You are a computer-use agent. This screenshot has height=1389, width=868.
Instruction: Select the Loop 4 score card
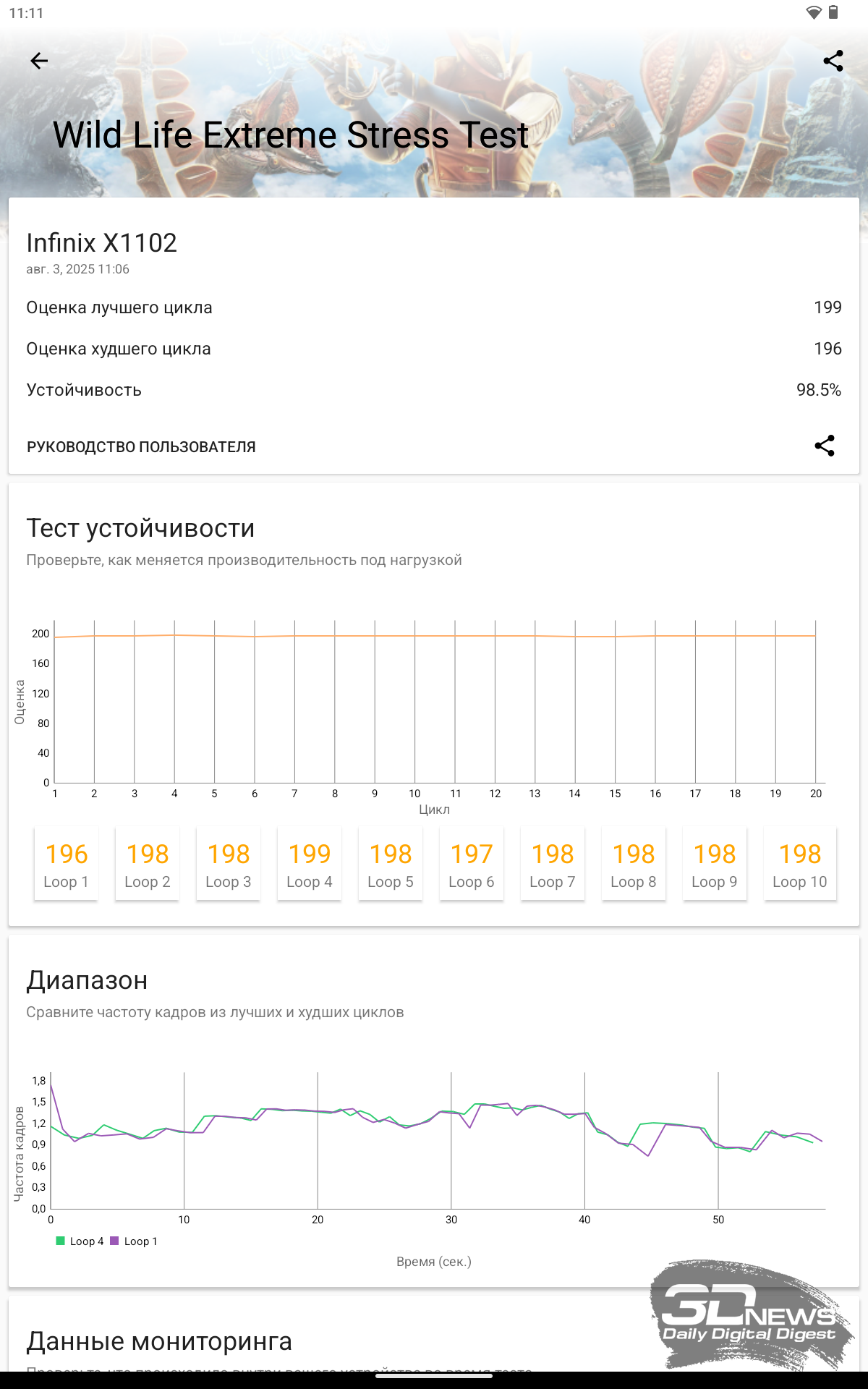tap(309, 864)
